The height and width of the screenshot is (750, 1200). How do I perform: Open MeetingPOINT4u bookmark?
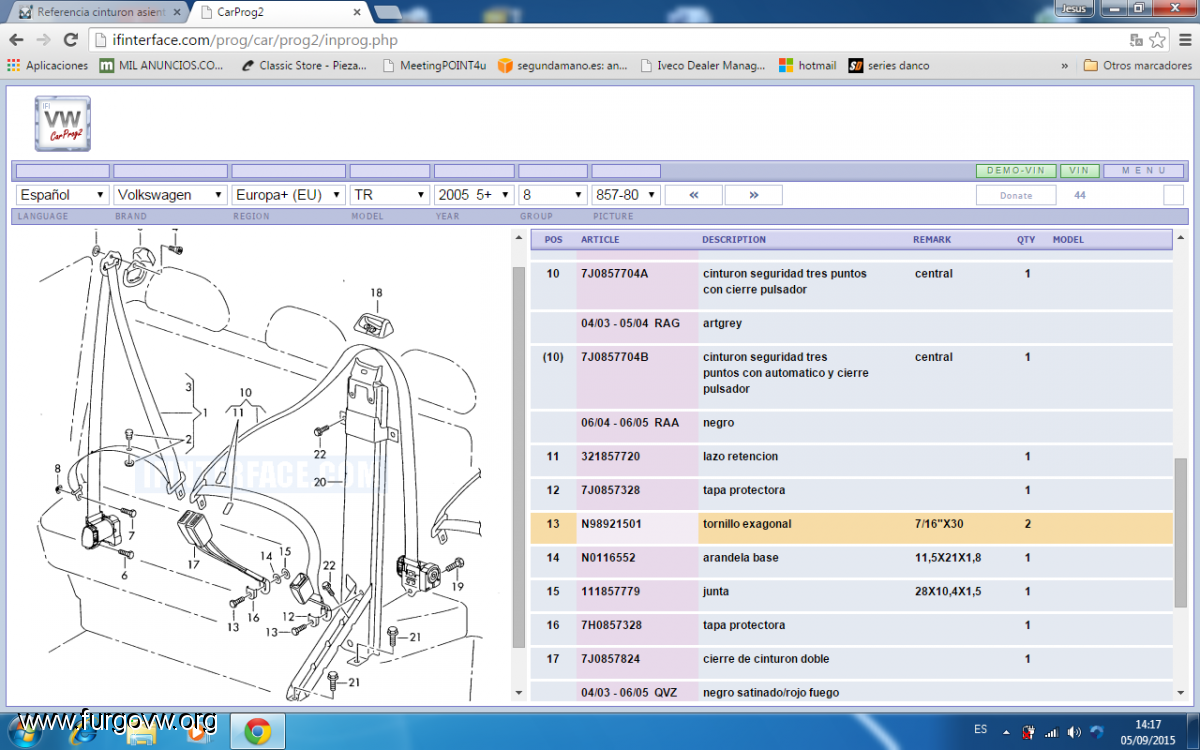coord(434,65)
